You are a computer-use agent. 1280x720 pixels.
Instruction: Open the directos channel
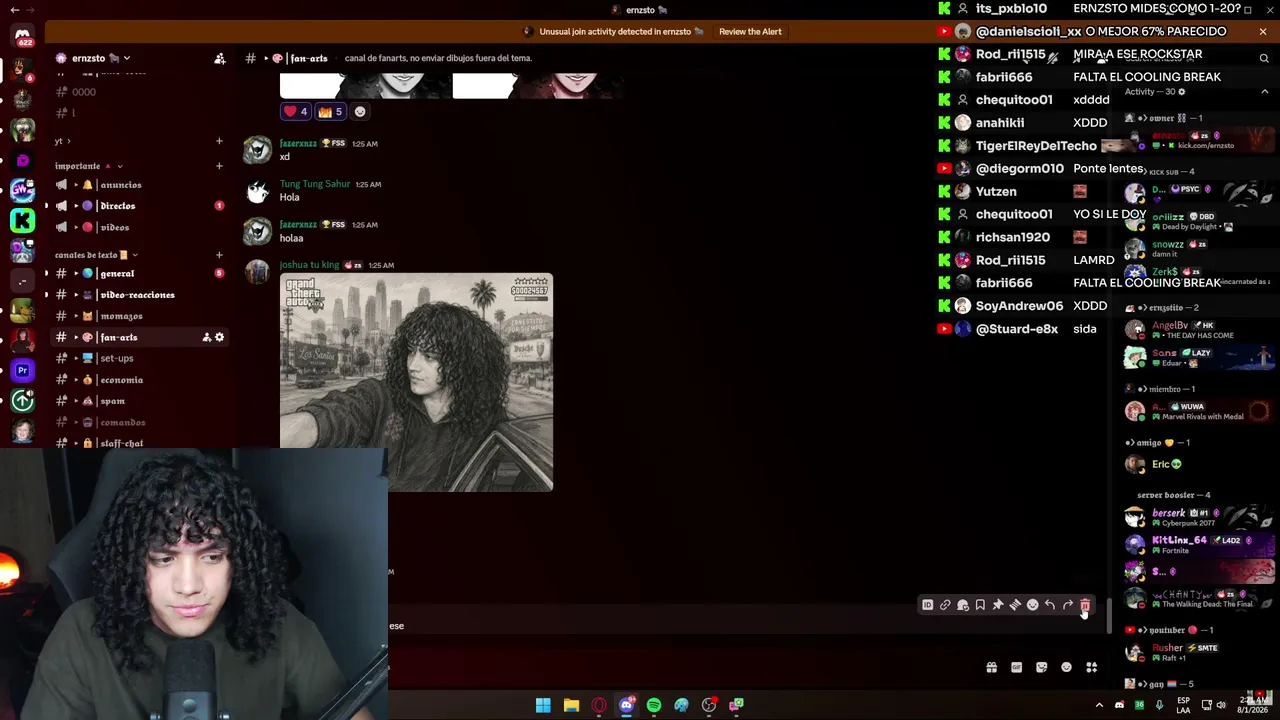pos(139,206)
